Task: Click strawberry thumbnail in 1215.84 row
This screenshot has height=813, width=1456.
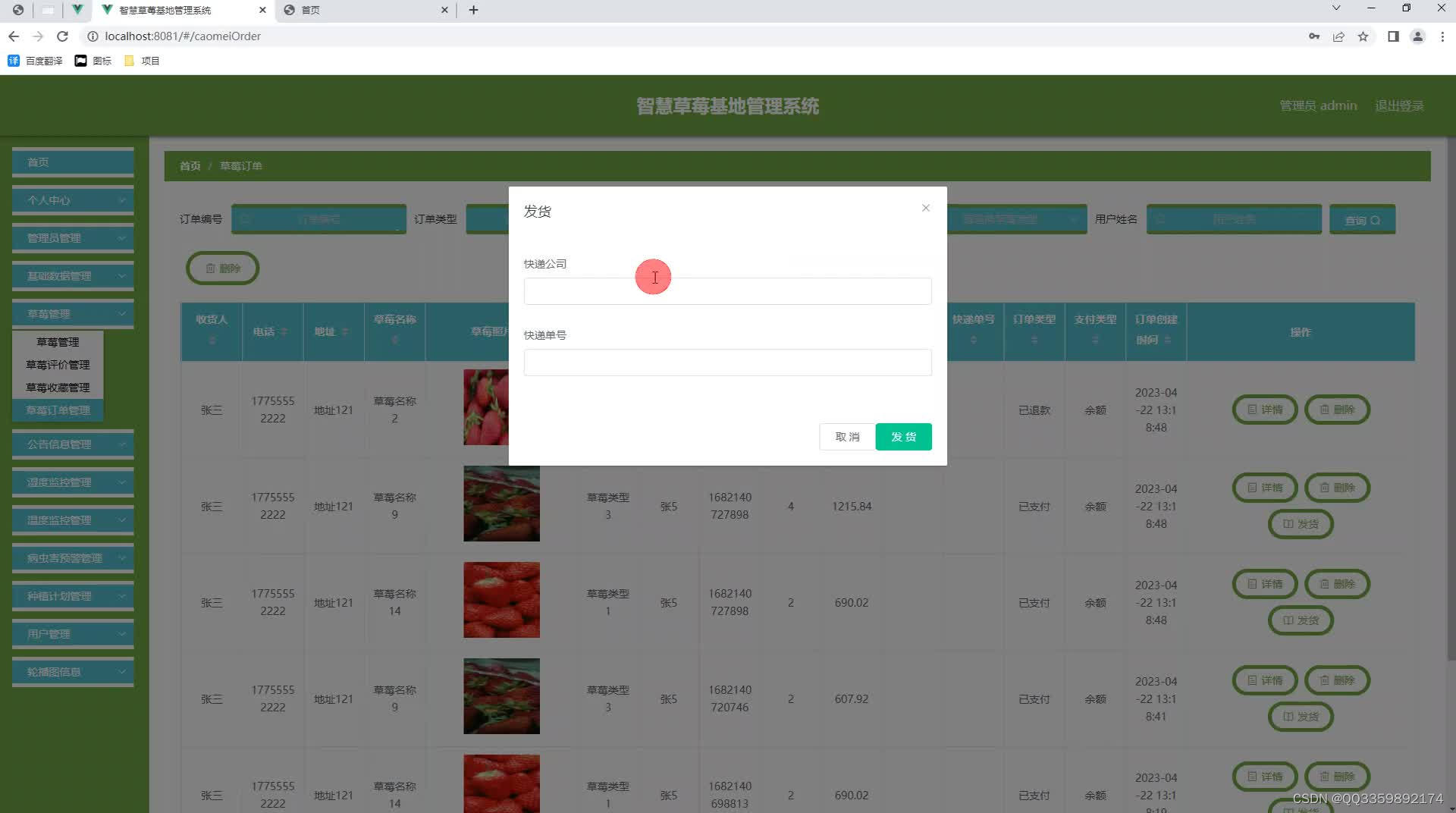Action: (x=501, y=504)
